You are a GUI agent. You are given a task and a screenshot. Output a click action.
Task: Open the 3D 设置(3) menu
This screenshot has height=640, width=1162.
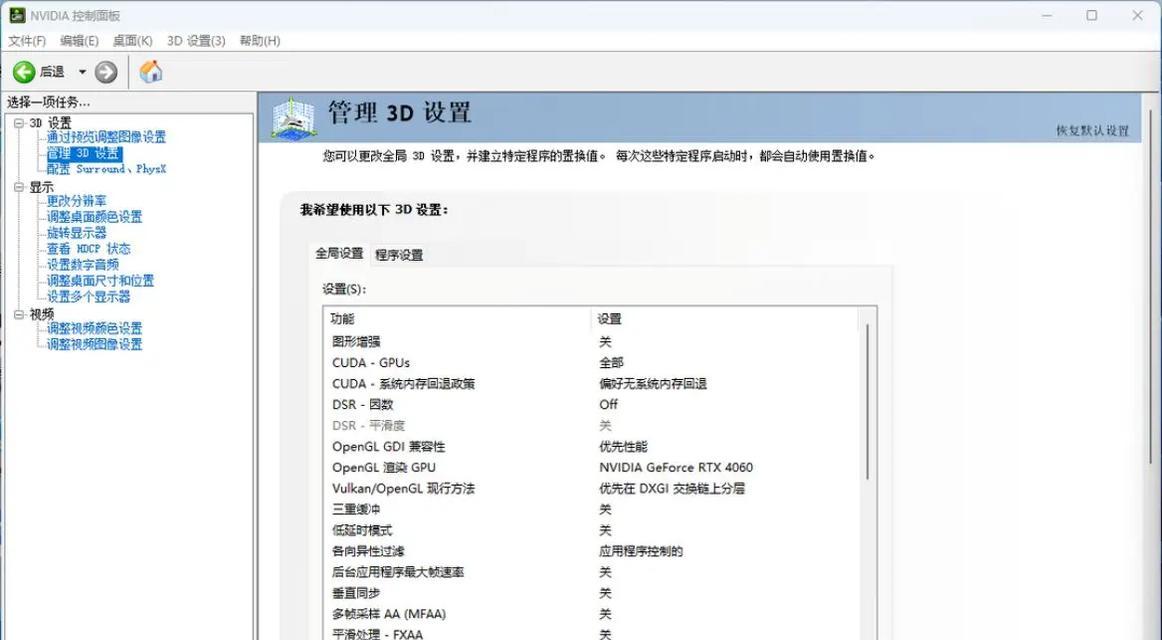click(196, 41)
